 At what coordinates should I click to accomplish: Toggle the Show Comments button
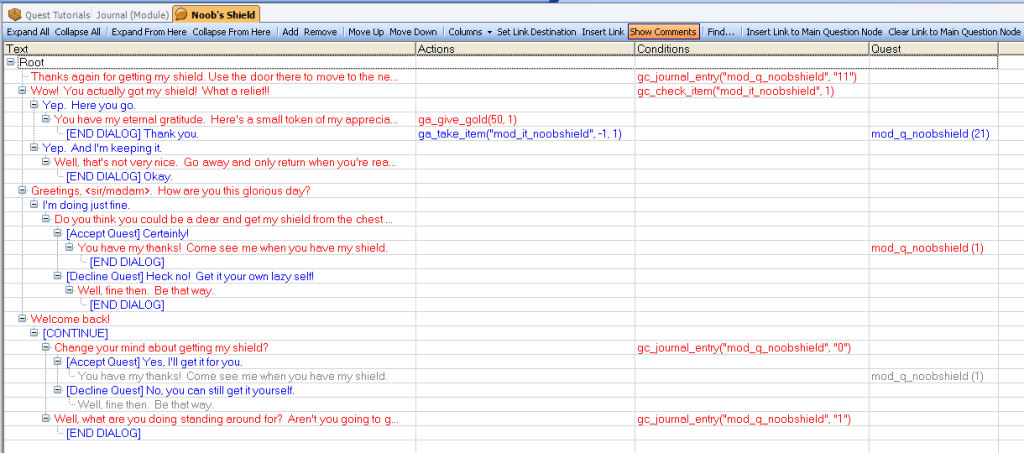point(663,32)
